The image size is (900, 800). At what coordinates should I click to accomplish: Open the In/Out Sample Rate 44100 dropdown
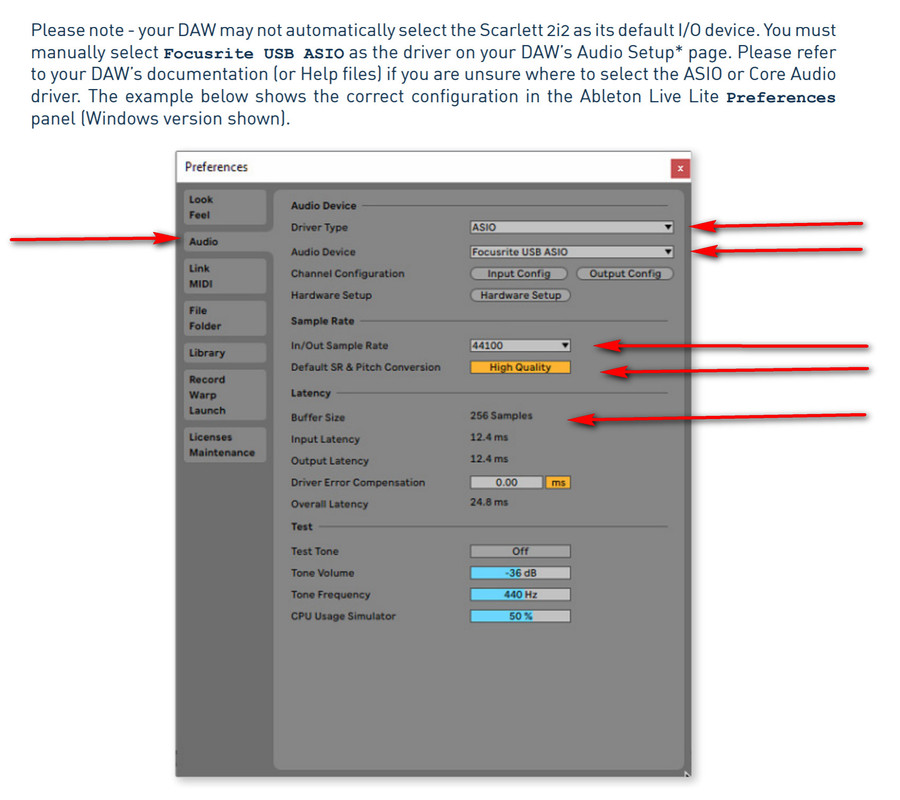coord(520,345)
